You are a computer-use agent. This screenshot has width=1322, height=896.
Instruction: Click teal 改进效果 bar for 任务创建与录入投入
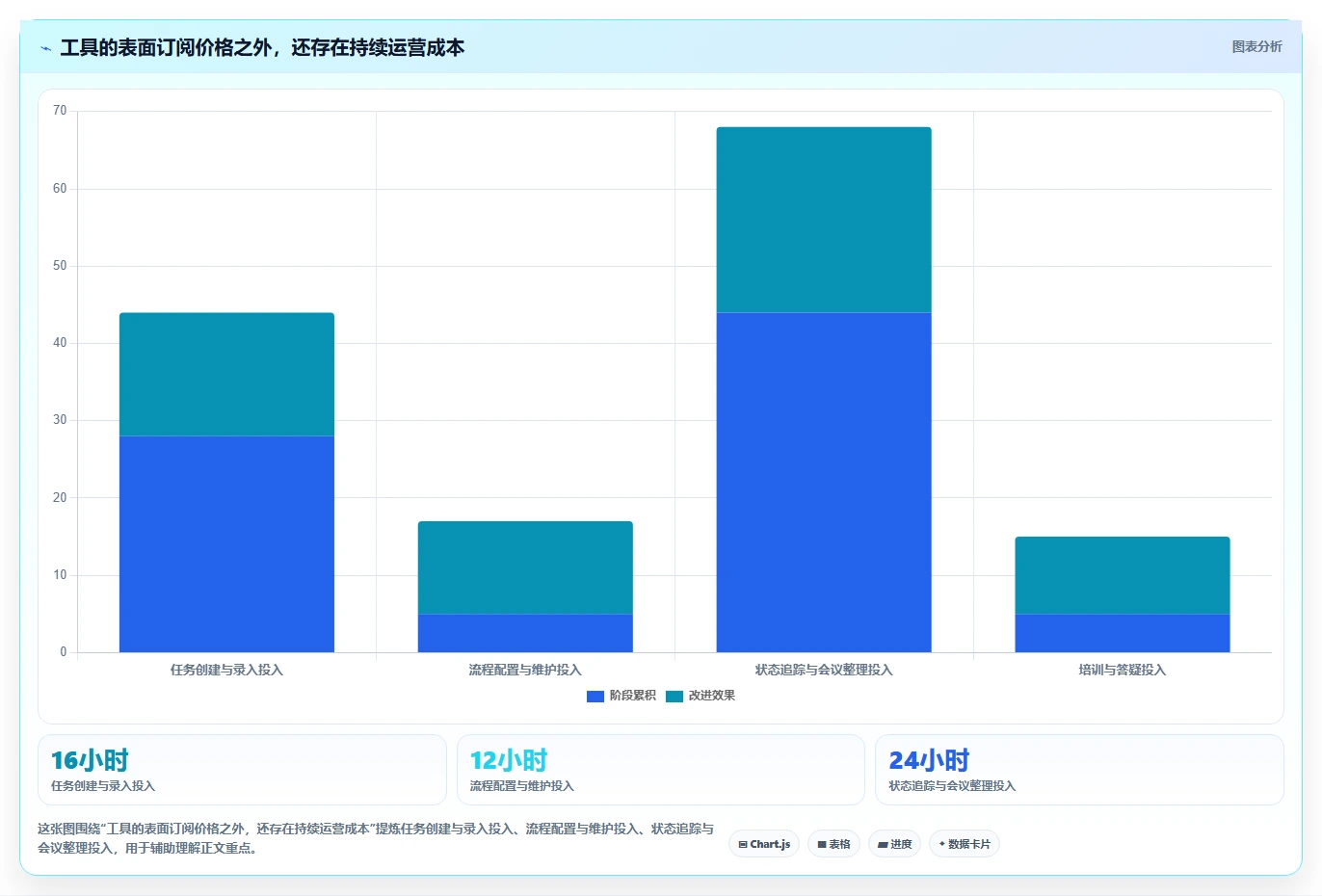[x=226, y=375]
